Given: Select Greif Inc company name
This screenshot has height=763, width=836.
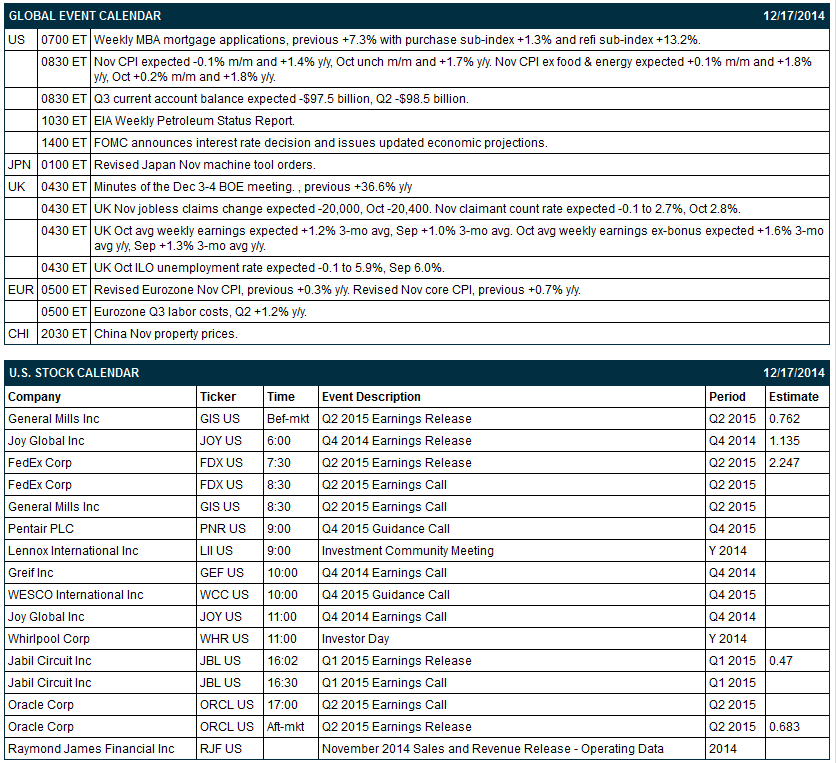Looking at the screenshot, I should click(31, 573).
